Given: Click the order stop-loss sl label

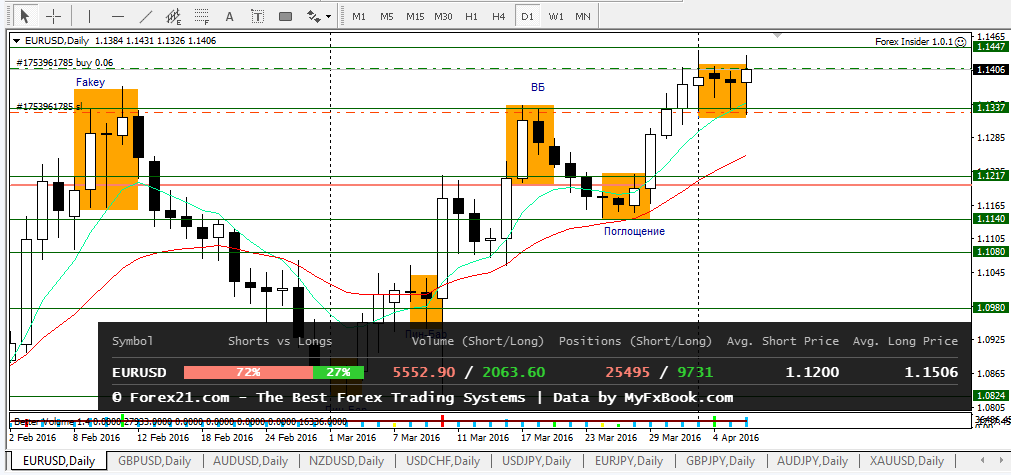Looking at the screenshot, I should tap(49, 106).
